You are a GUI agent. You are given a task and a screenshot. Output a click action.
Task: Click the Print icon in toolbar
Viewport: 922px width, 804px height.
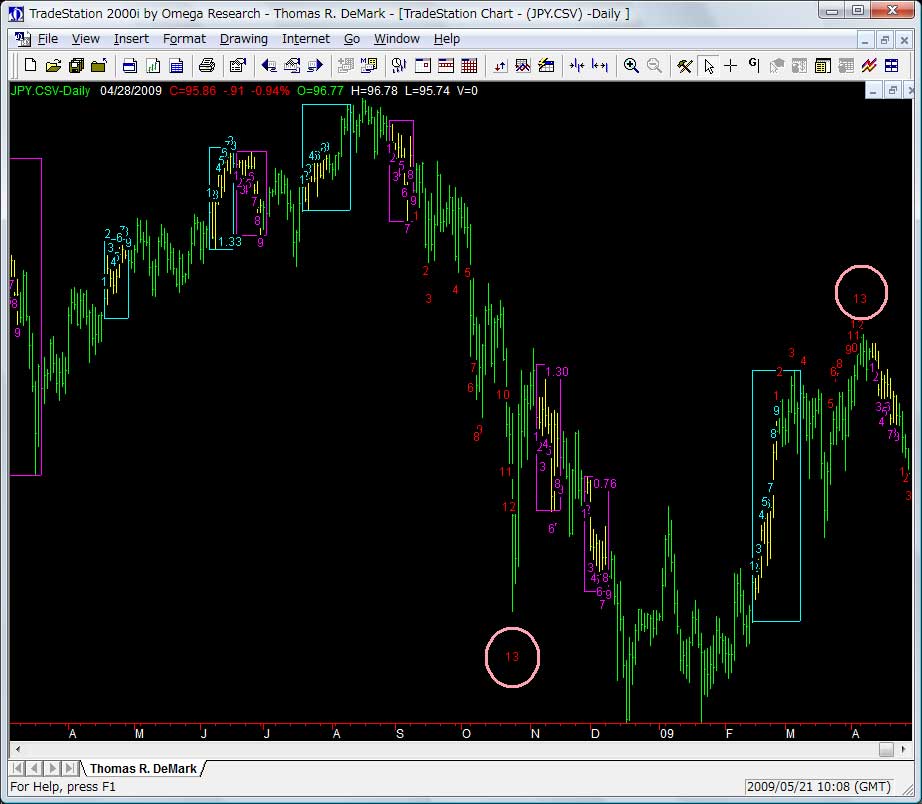pyautogui.click(x=207, y=66)
